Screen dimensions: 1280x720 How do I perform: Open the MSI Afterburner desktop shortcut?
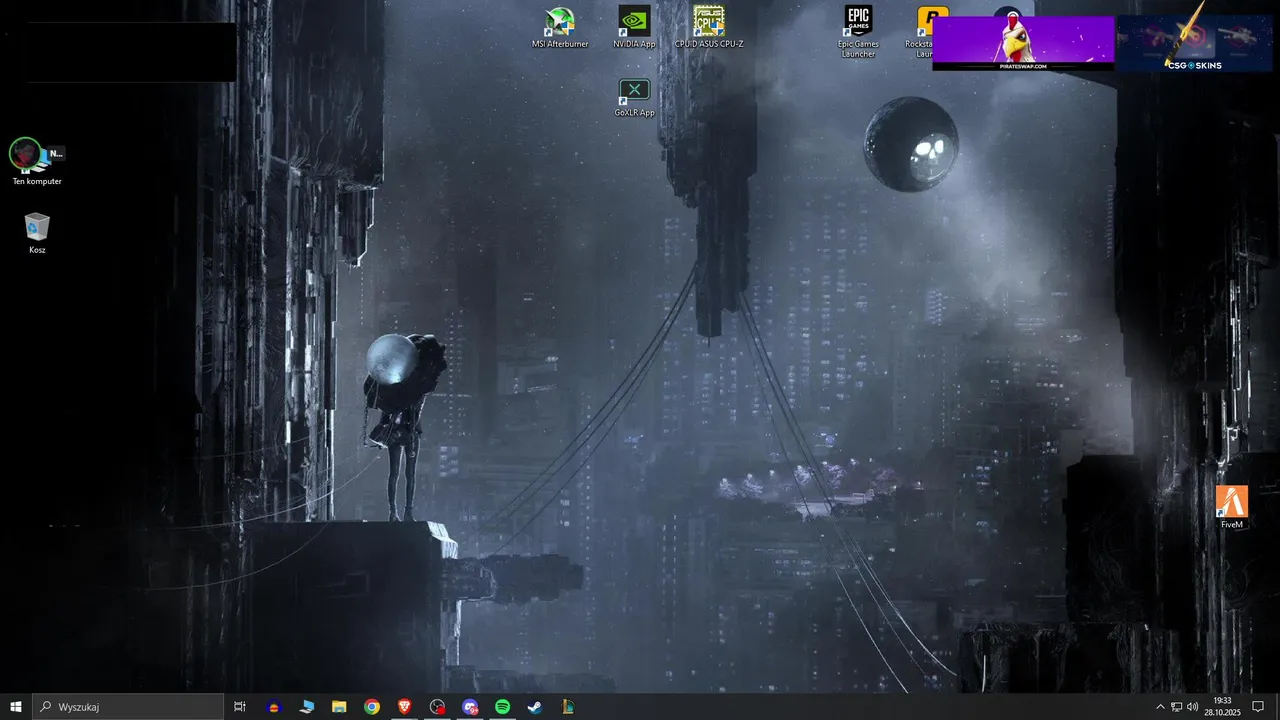click(560, 28)
